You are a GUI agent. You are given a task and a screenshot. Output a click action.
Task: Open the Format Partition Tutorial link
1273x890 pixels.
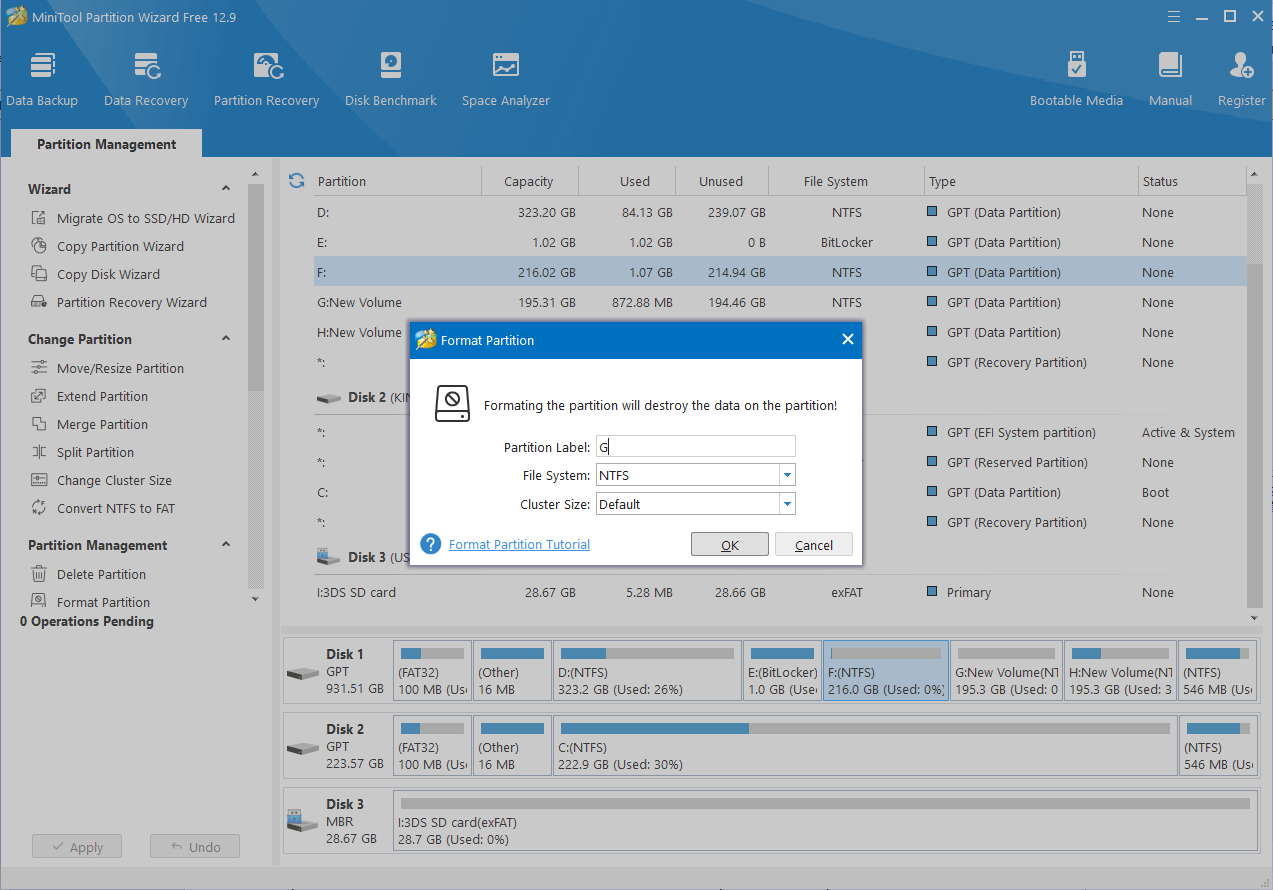click(x=519, y=544)
